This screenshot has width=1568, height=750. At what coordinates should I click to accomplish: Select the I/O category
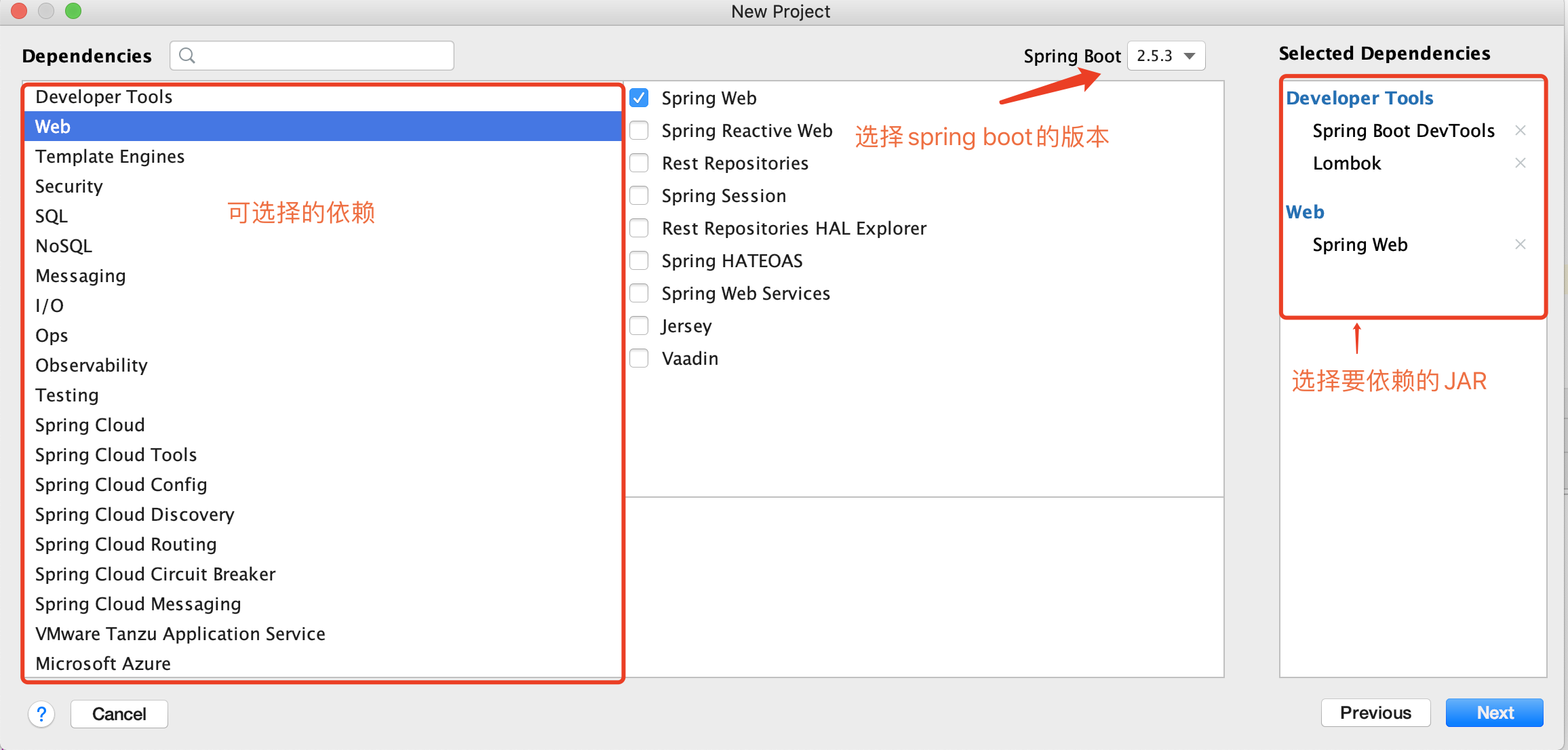click(x=323, y=305)
